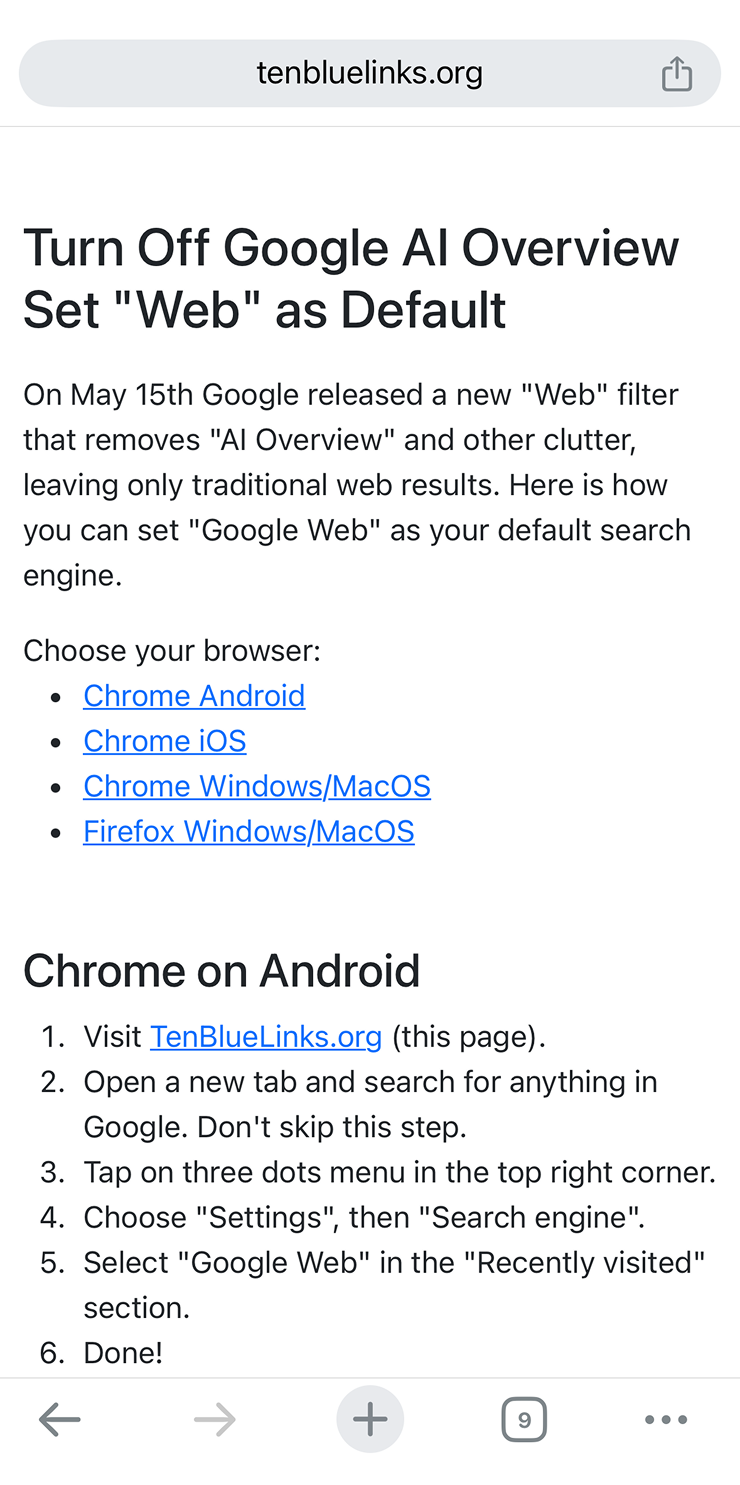Open the Chrome Android link
The image size is (740, 1485).
pyautogui.click(x=194, y=695)
